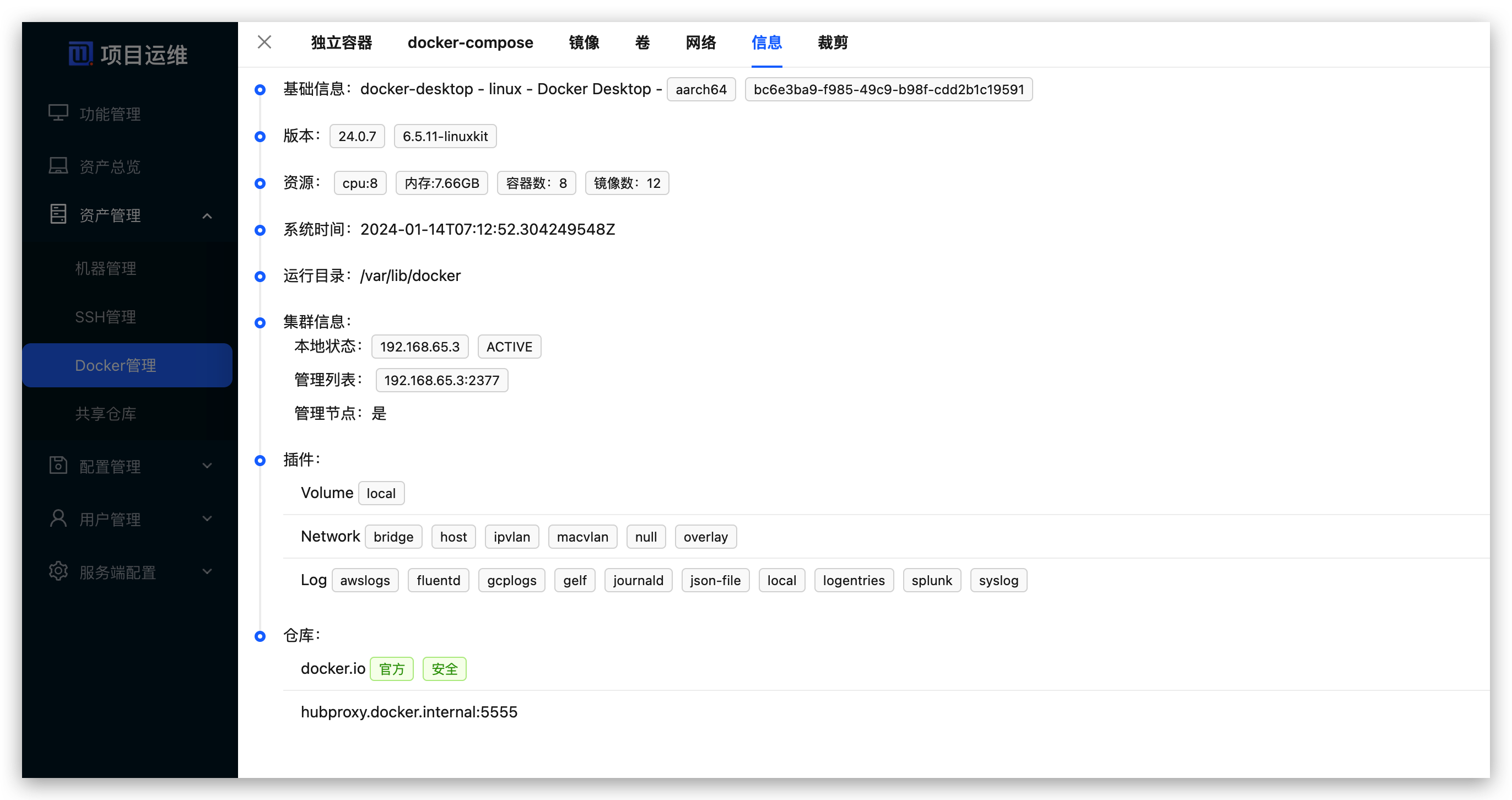Expand the 配置管理 menu chevron
Image resolution: width=1512 pixels, height=800 pixels.
[x=207, y=466]
